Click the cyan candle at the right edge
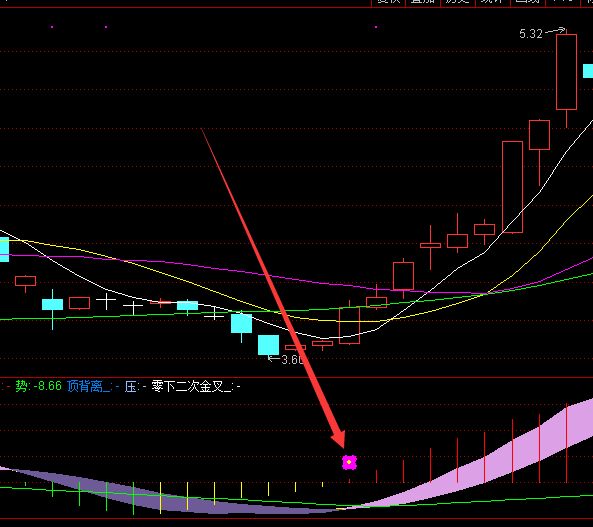Viewport: 593px width, 527px height. 588,71
